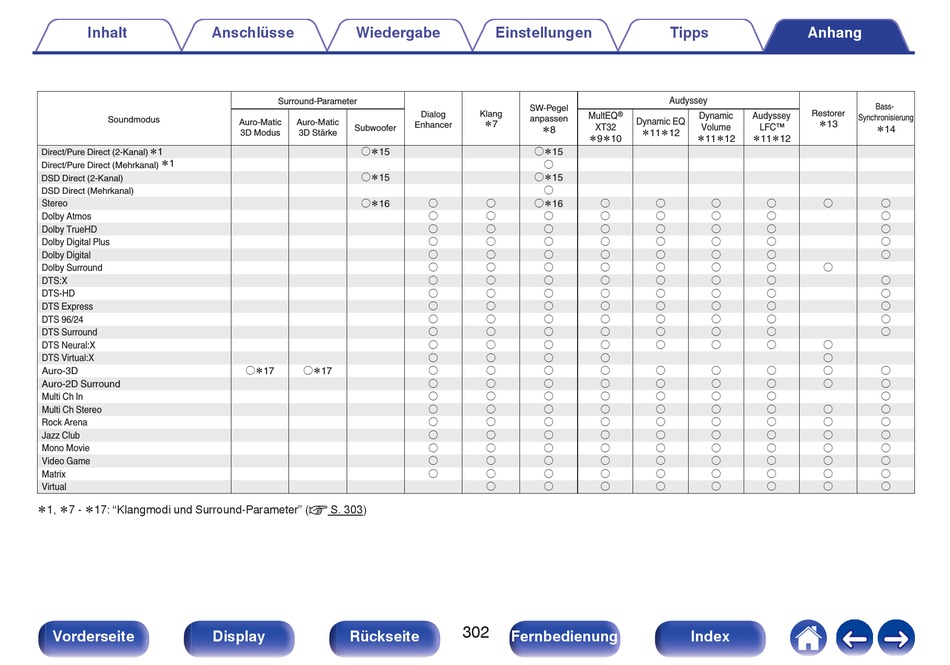Viewport: 950px width, 665px height.
Task: Click the DTS-HD row label
Action: (x=58, y=294)
